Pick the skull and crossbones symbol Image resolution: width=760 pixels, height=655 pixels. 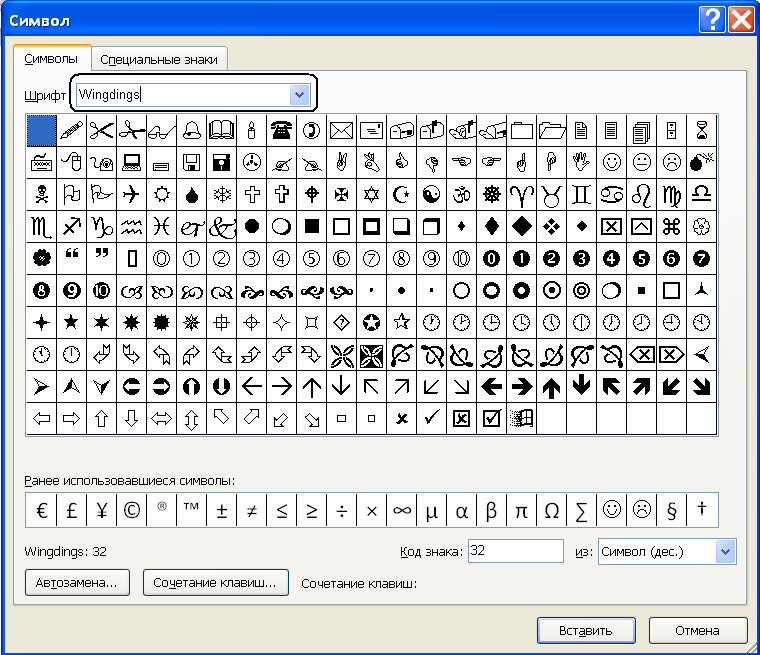tap(42, 194)
